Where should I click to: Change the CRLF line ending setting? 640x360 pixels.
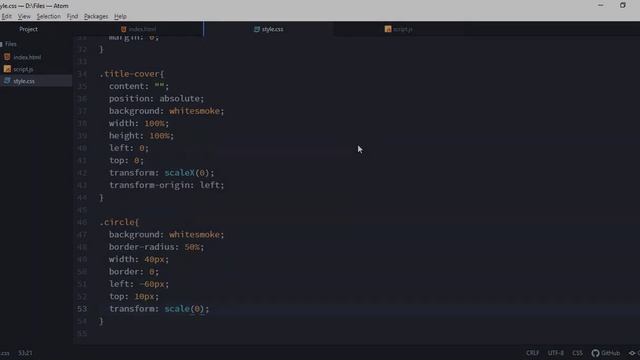[533, 353]
